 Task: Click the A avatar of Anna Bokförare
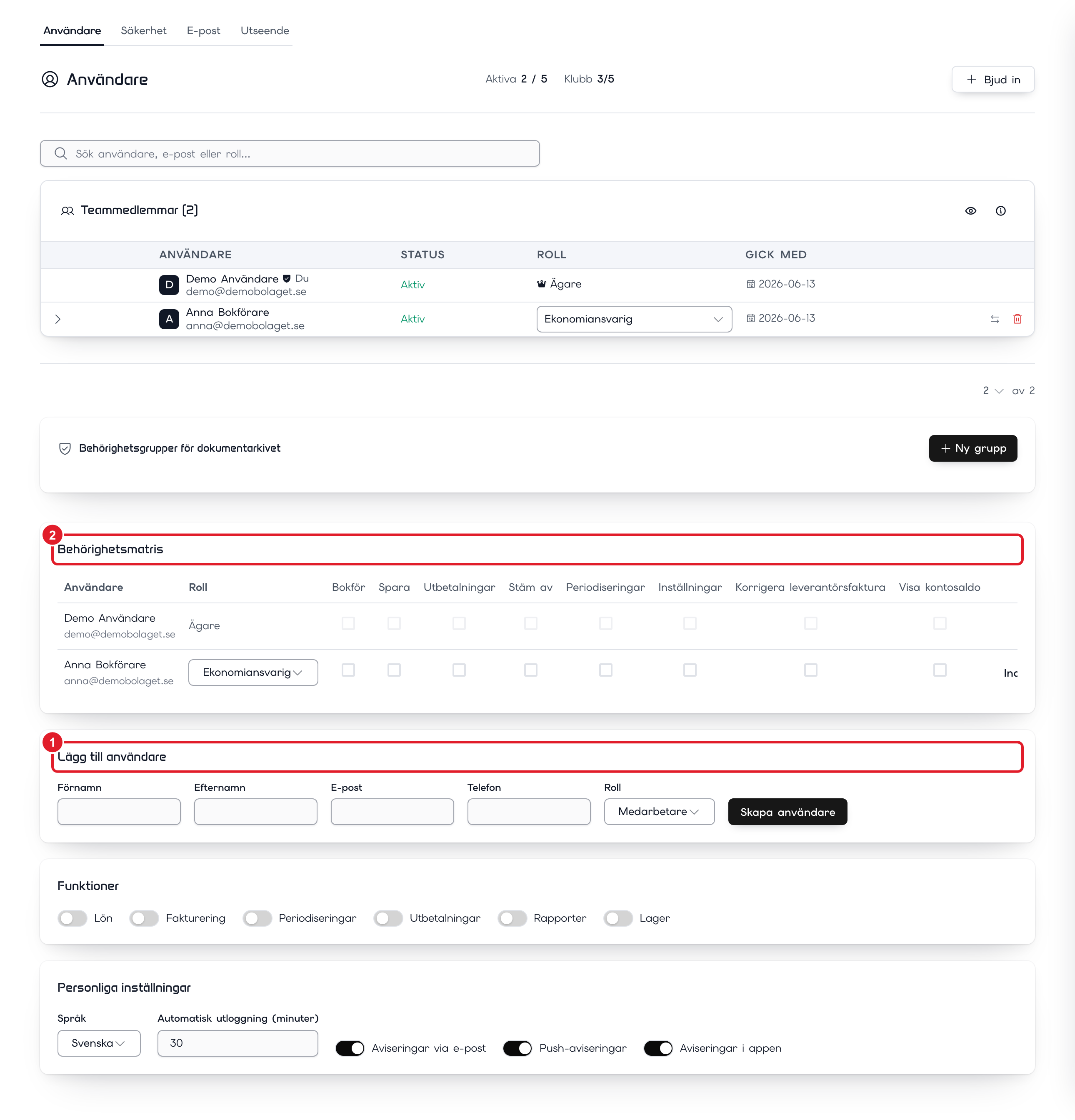point(169,319)
